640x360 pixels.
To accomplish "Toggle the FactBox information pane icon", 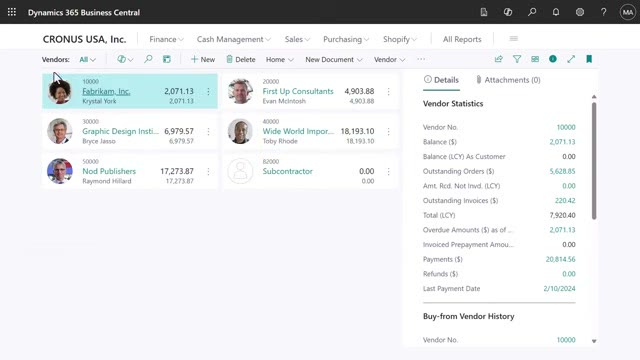I will 553,59.
